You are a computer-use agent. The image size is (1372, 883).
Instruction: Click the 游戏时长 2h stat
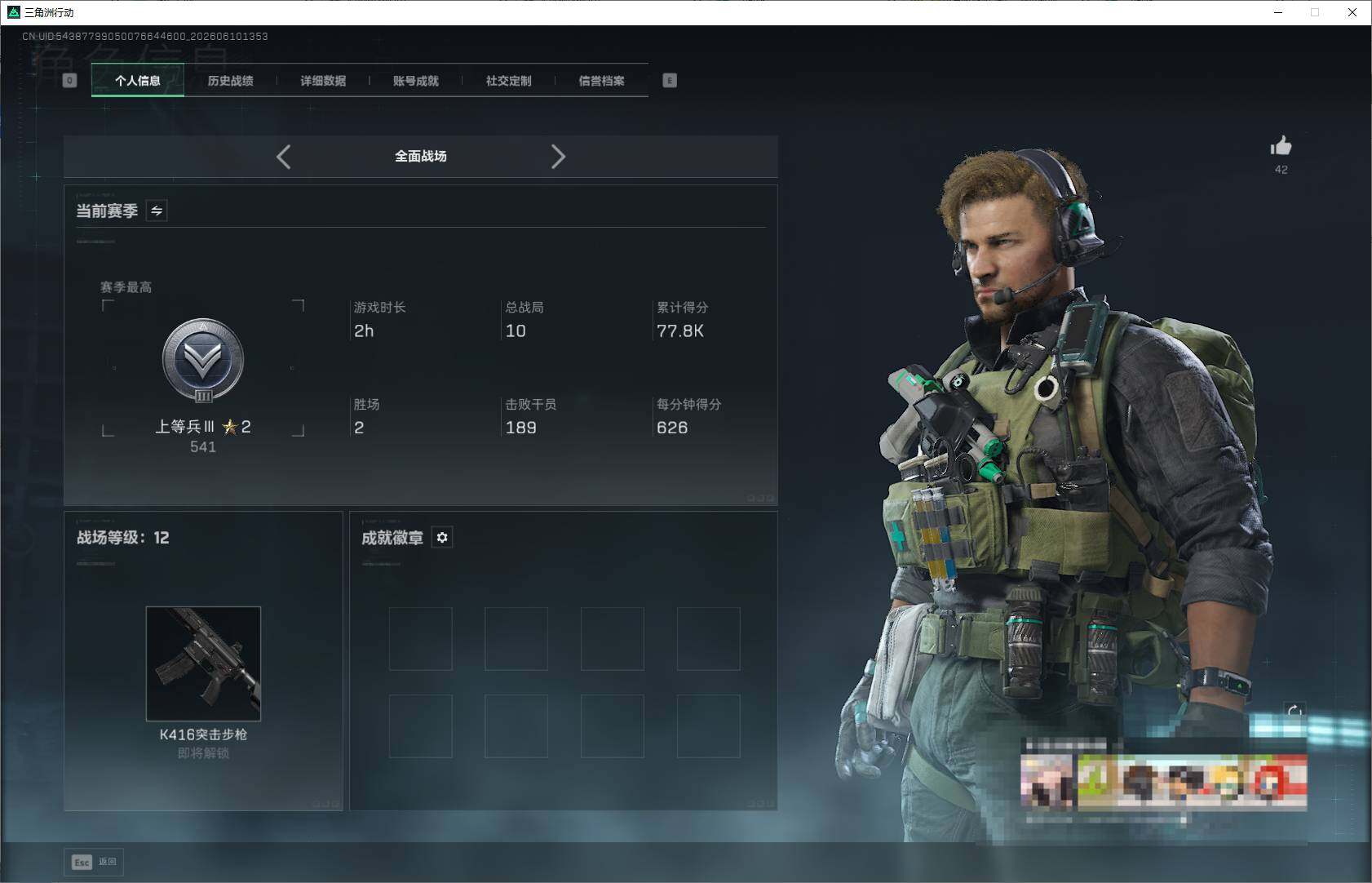tap(379, 319)
